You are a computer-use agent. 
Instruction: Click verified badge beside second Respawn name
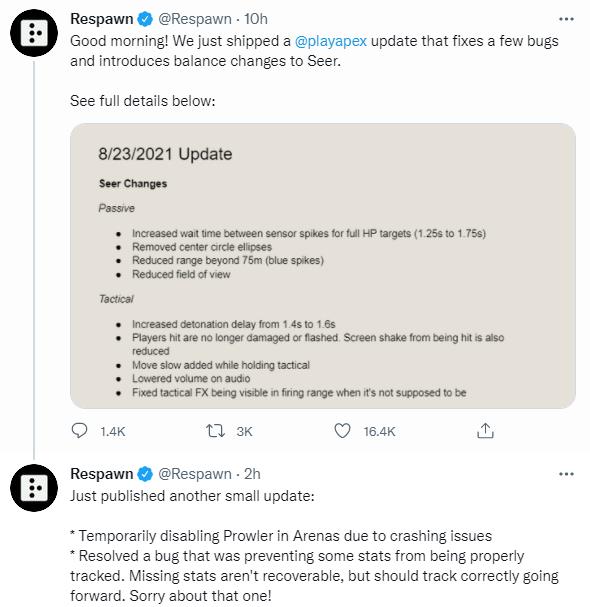[146, 474]
